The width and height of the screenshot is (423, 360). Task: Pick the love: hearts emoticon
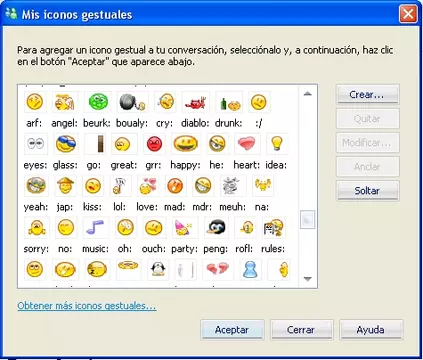coord(147,186)
